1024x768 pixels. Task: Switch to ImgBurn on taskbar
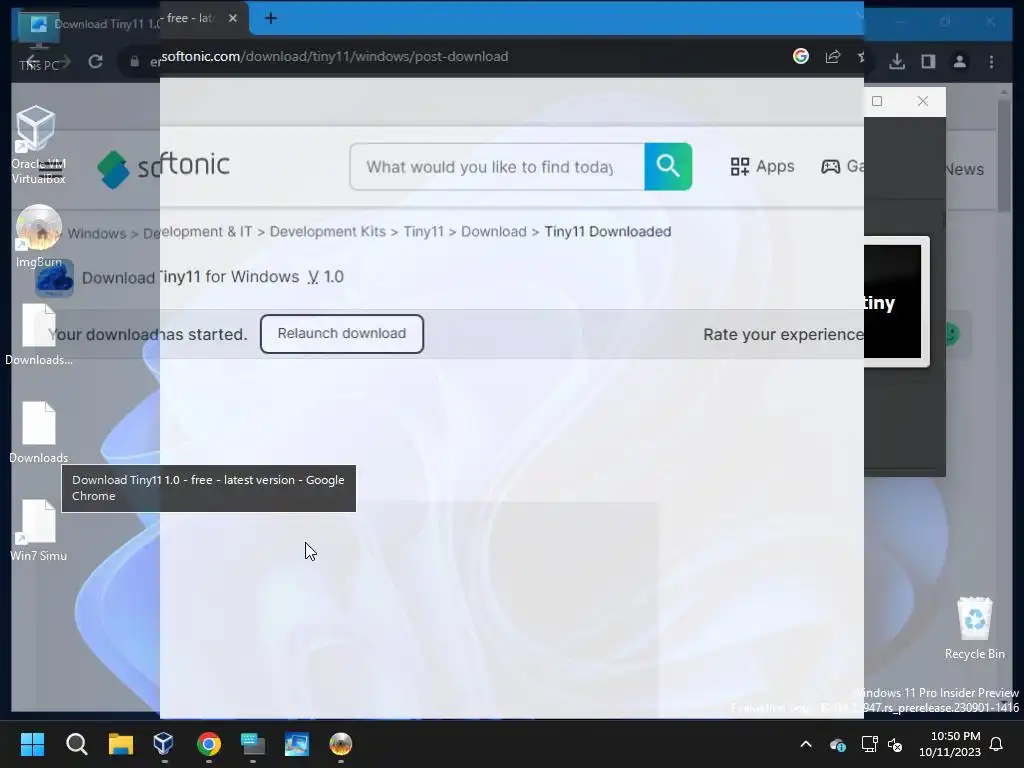click(x=341, y=744)
